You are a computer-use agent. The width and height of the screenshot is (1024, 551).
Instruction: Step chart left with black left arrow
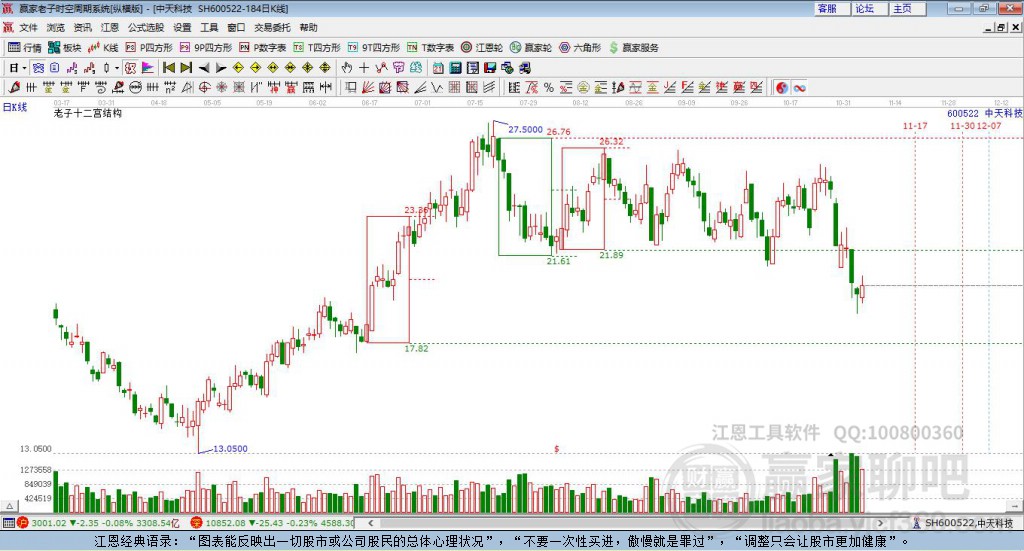pyautogui.click(x=204, y=67)
